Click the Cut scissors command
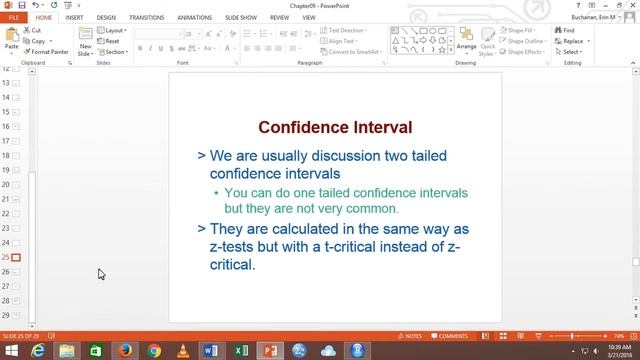The width and height of the screenshot is (640, 360). [32, 30]
